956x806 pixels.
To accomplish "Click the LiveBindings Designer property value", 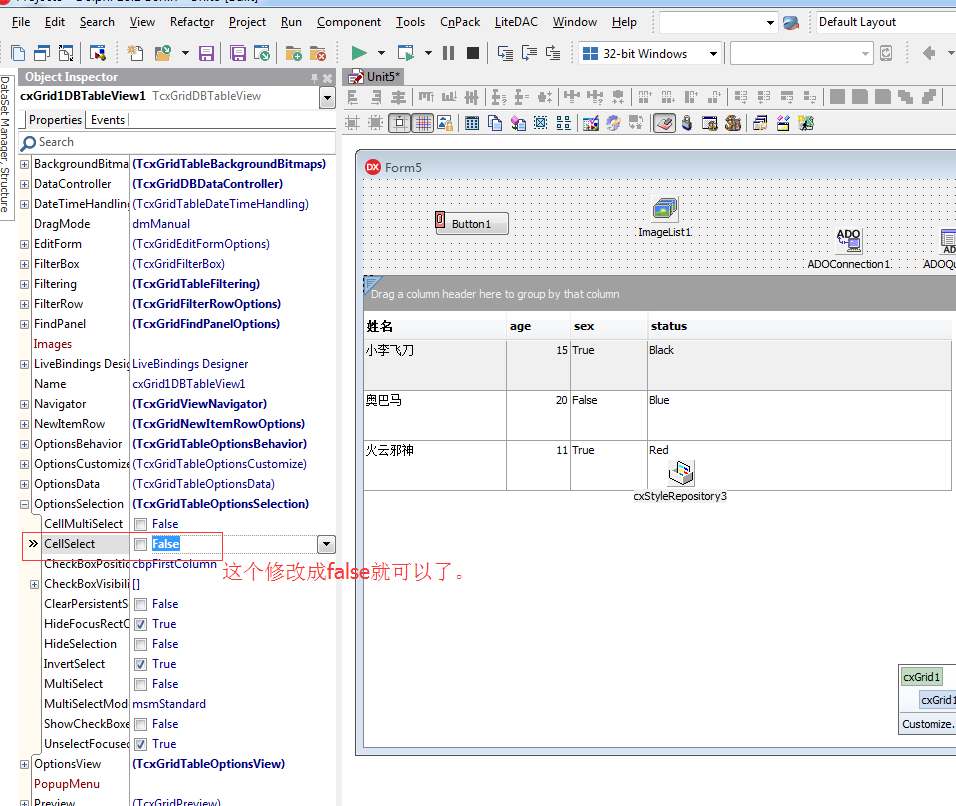I will click(x=190, y=364).
